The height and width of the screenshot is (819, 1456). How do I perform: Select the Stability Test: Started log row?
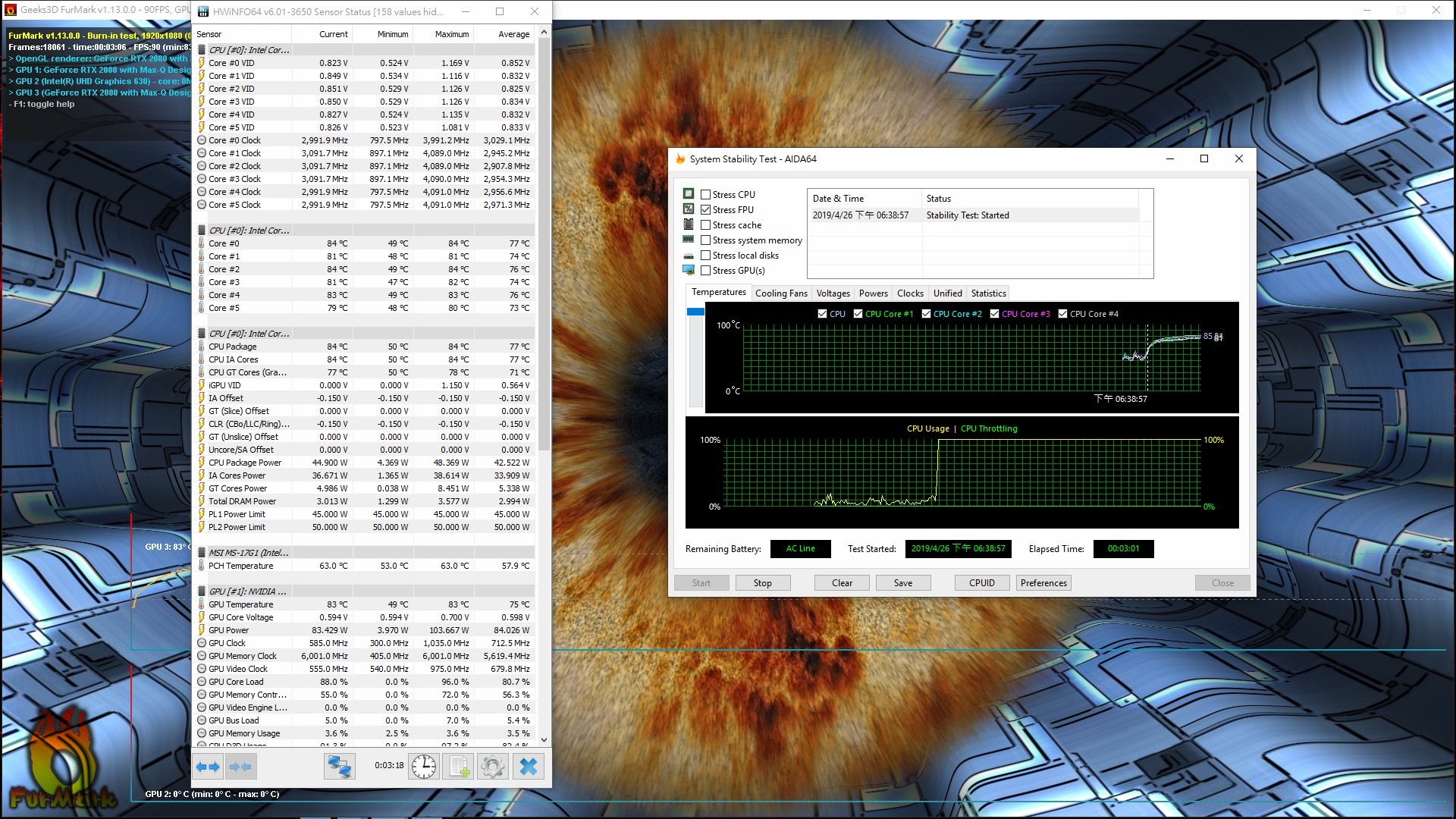tap(974, 215)
